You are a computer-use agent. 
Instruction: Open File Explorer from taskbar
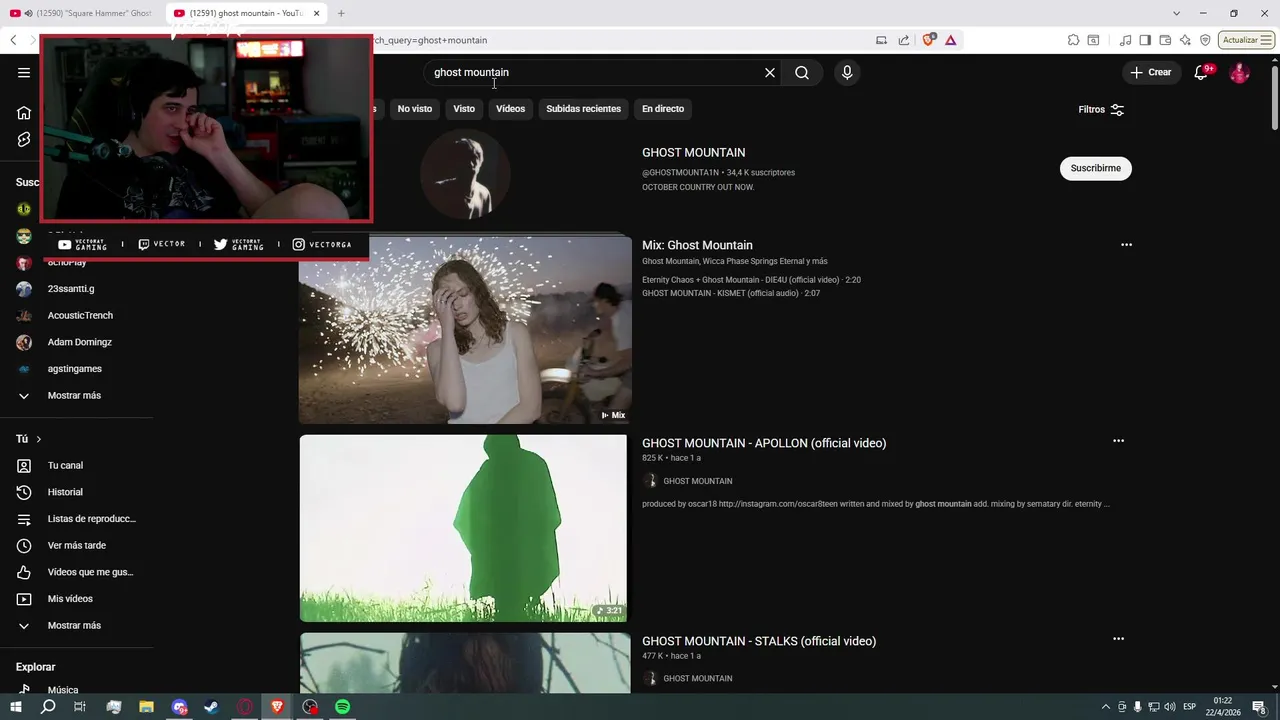[x=146, y=707]
